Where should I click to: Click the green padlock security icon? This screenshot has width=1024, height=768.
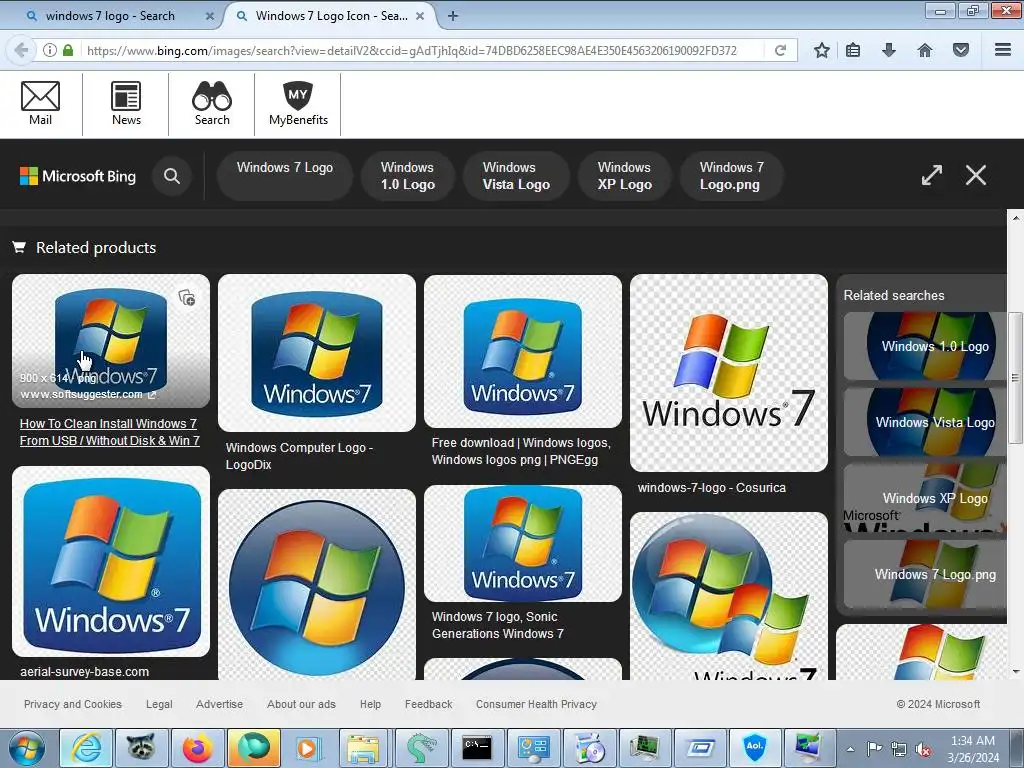click(68, 50)
